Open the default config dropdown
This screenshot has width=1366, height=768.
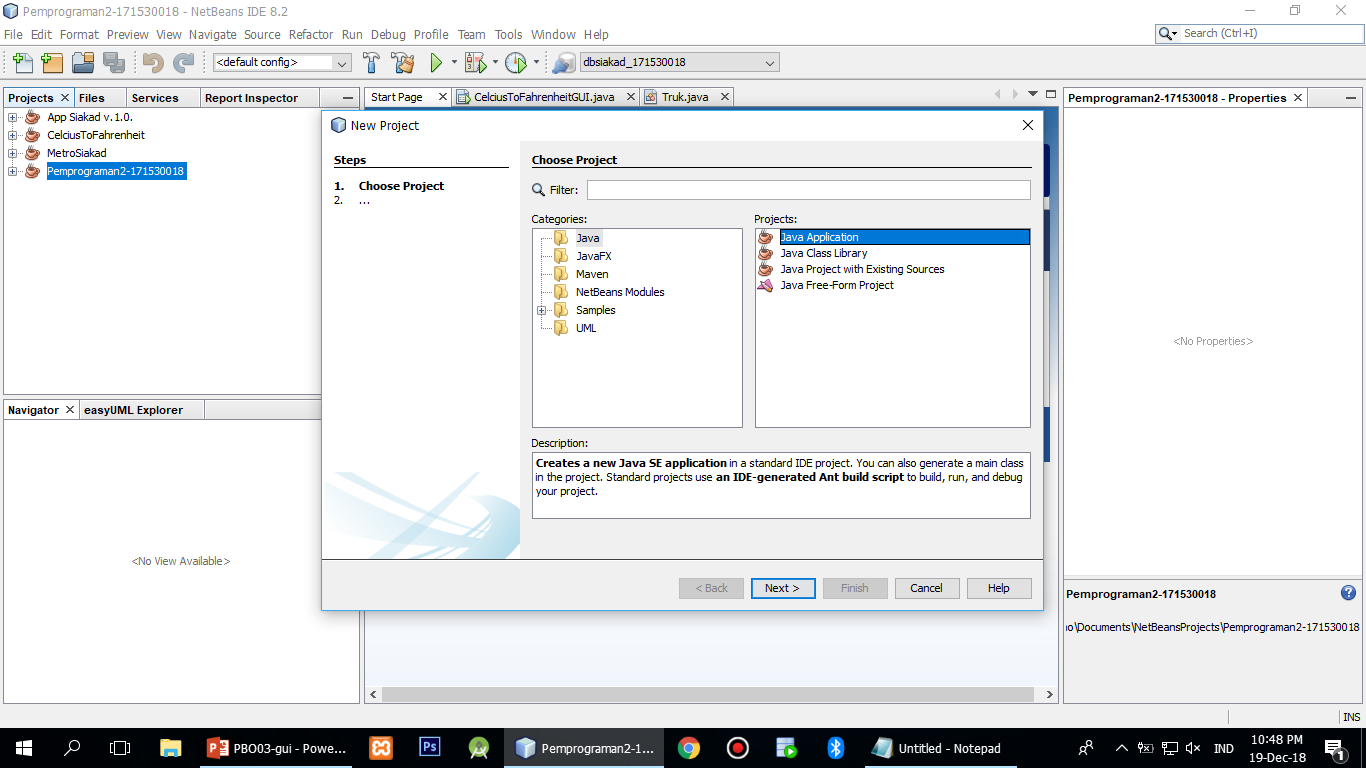coord(282,62)
